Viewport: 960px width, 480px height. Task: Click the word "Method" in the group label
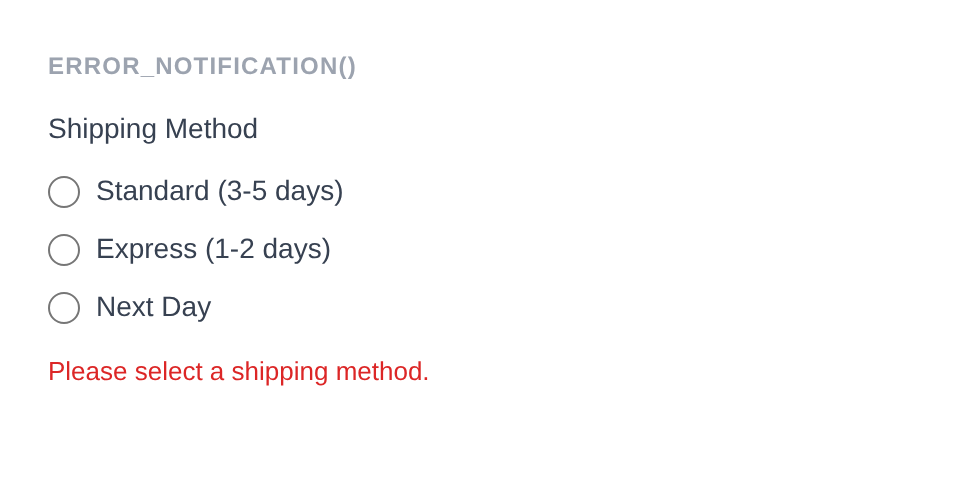pos(211,129)
